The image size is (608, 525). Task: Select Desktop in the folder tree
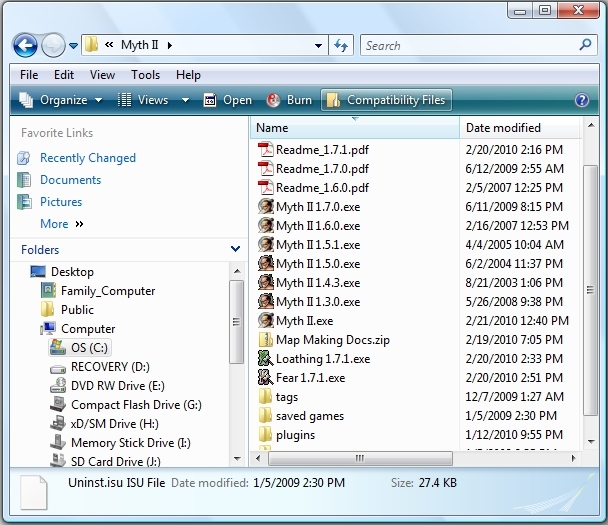[x=73, y=272]
